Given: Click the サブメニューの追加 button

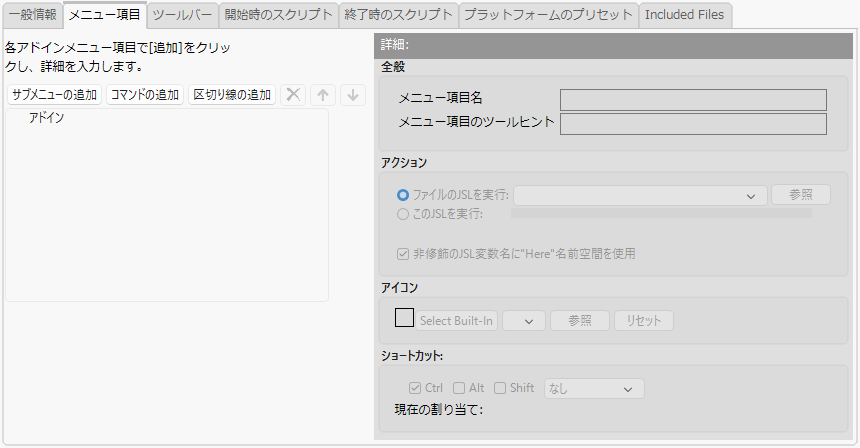Looking at the screenshot, I should click(x=54, y=95).
